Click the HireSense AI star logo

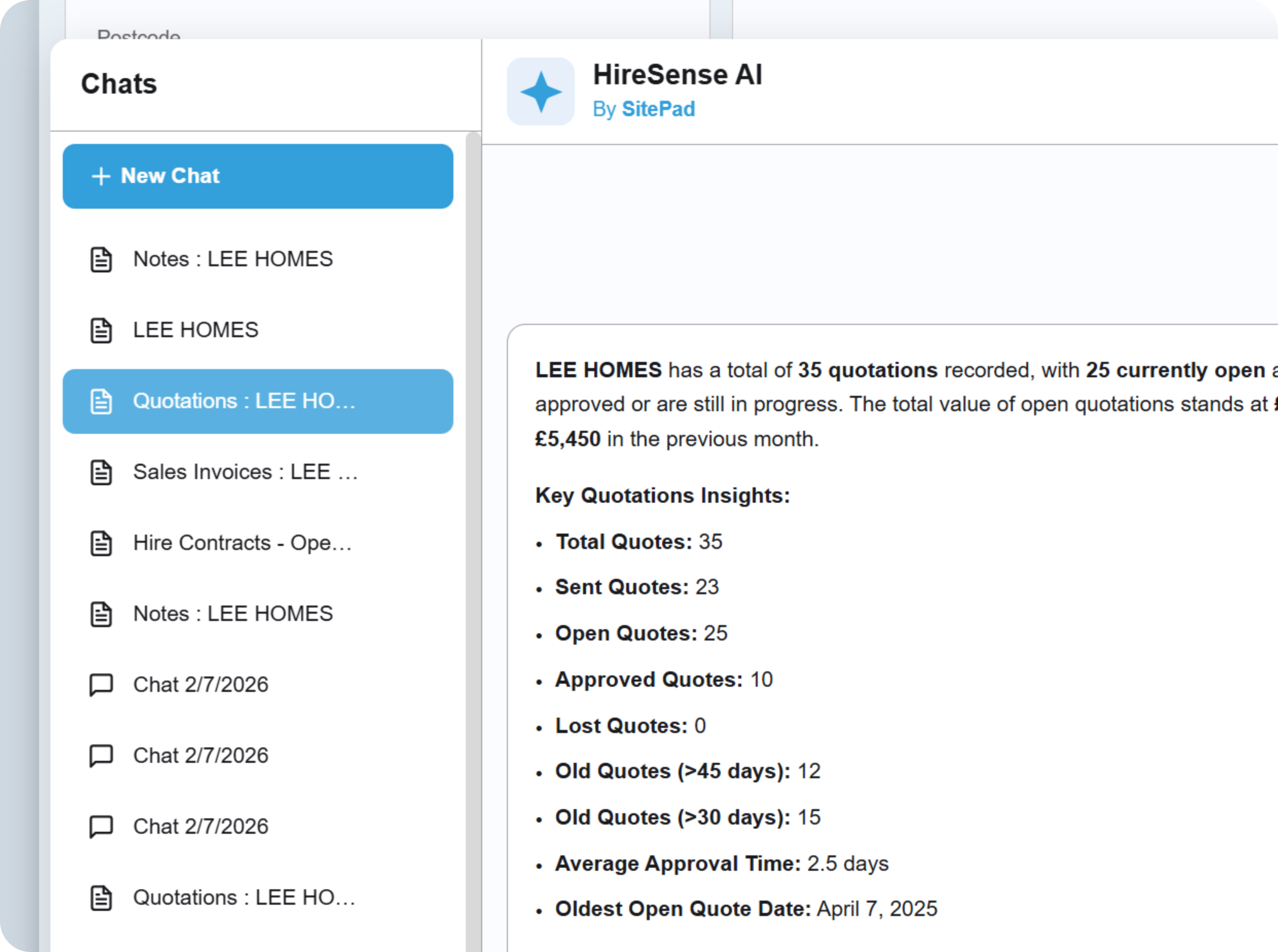540,91
